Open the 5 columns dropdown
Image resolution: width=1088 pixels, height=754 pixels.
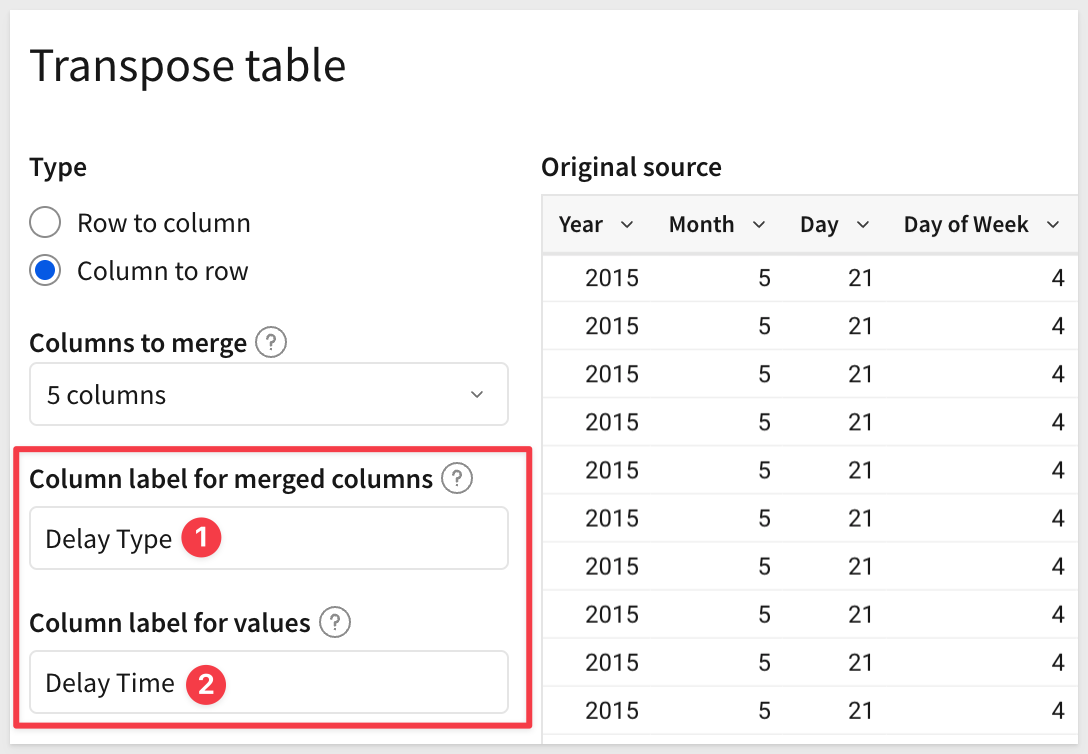(268, 395)
